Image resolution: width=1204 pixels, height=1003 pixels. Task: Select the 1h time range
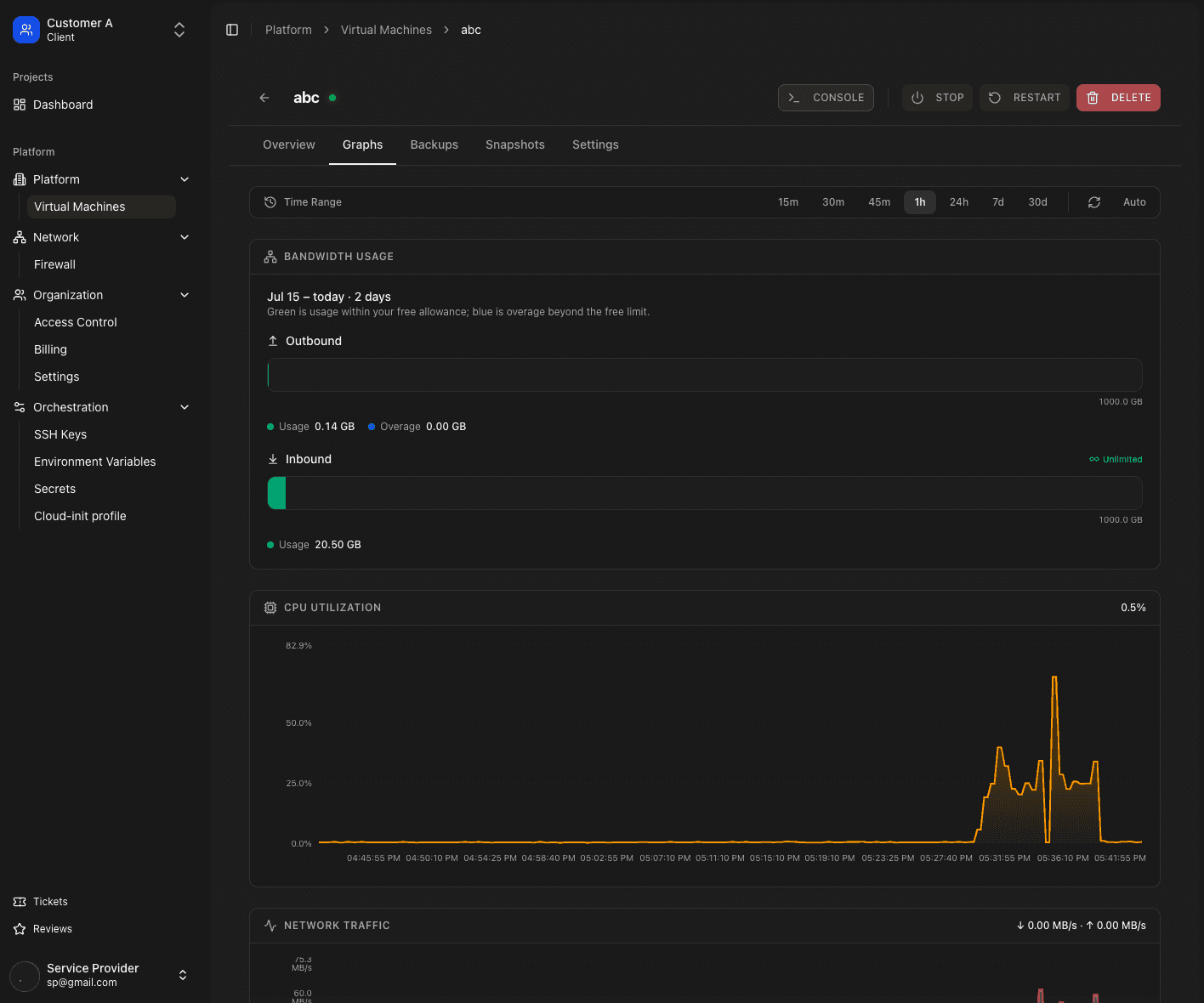920,202
